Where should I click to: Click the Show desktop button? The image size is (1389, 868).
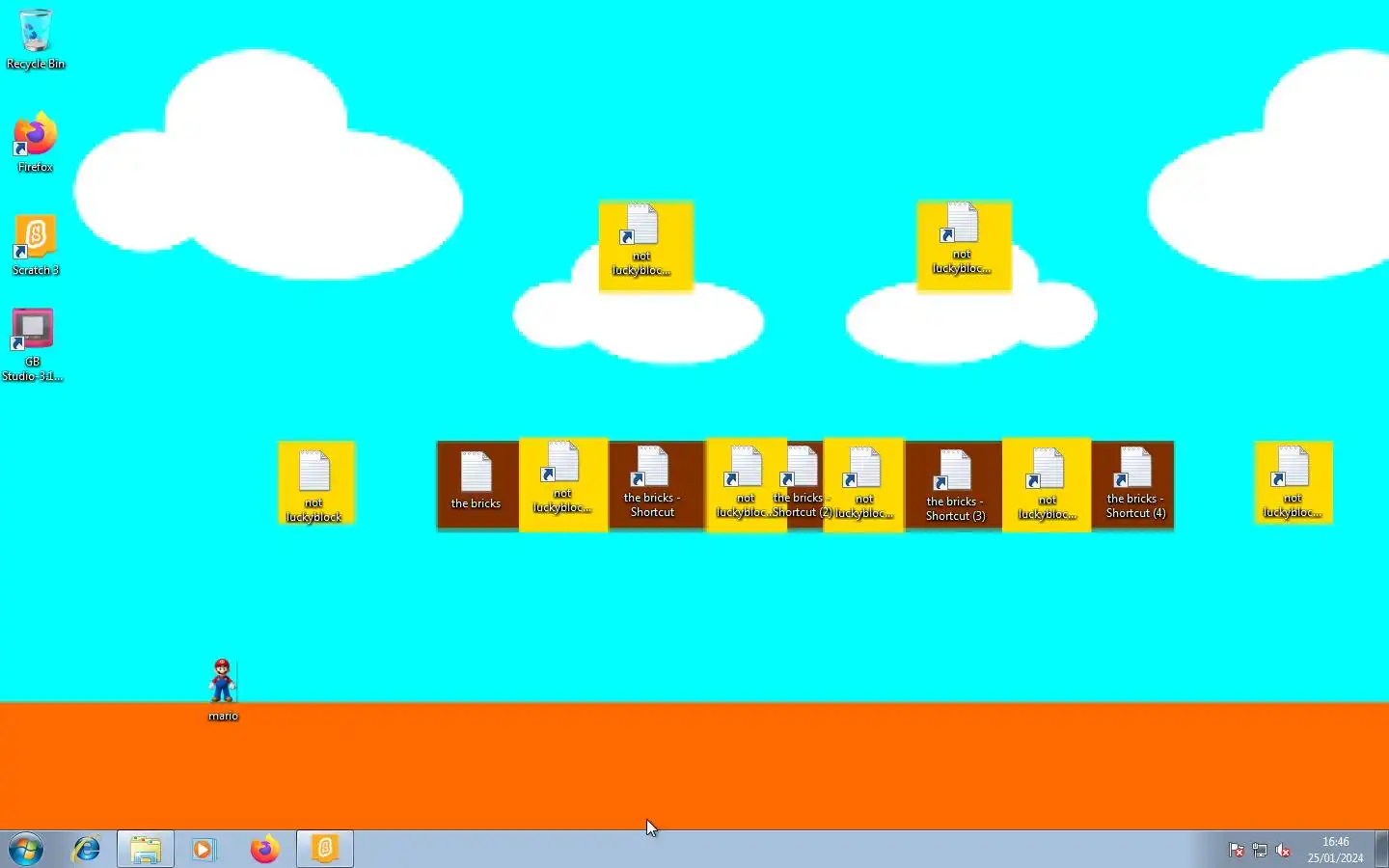tap(1381, 849)
